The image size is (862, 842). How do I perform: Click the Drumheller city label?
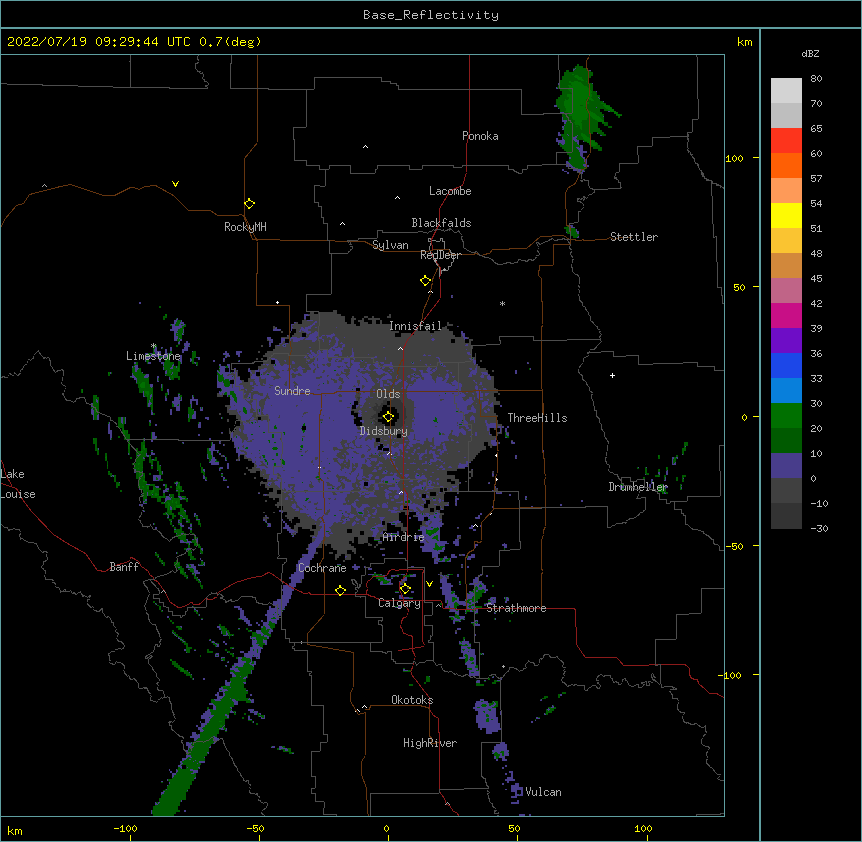638,487
